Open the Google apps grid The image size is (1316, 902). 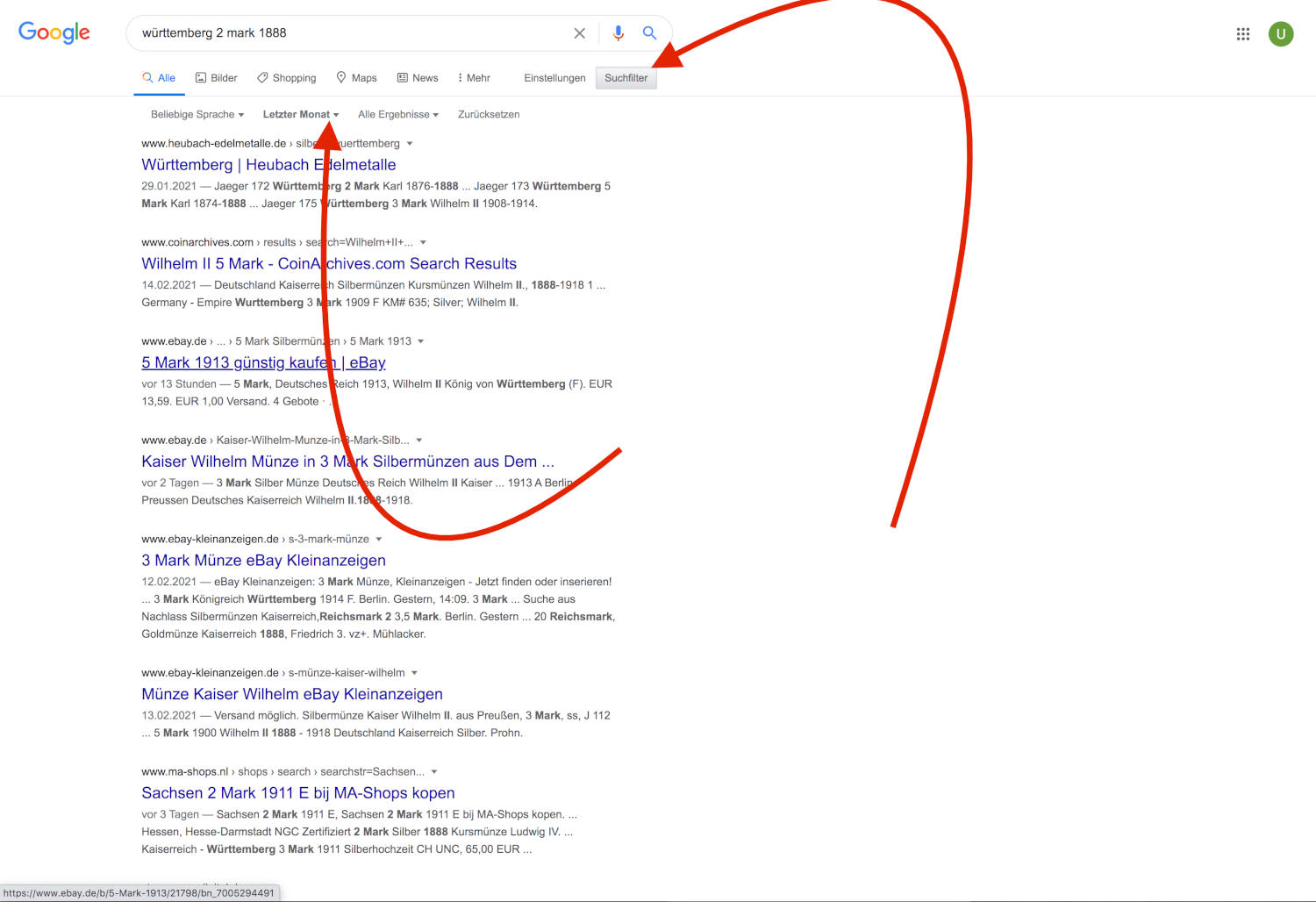1243,34
